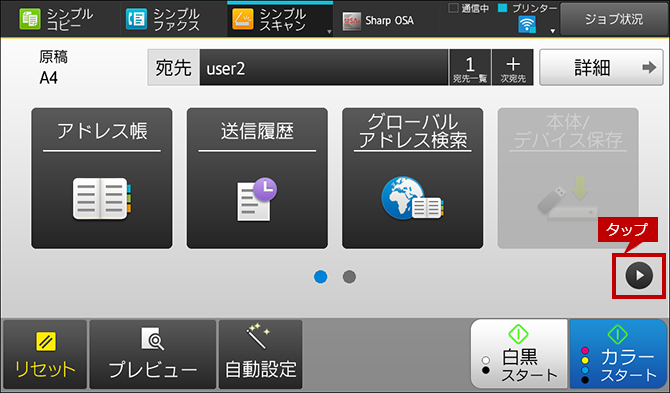
Task: Expand the dropdown arrow under プリンター
Action: [552, 31]
